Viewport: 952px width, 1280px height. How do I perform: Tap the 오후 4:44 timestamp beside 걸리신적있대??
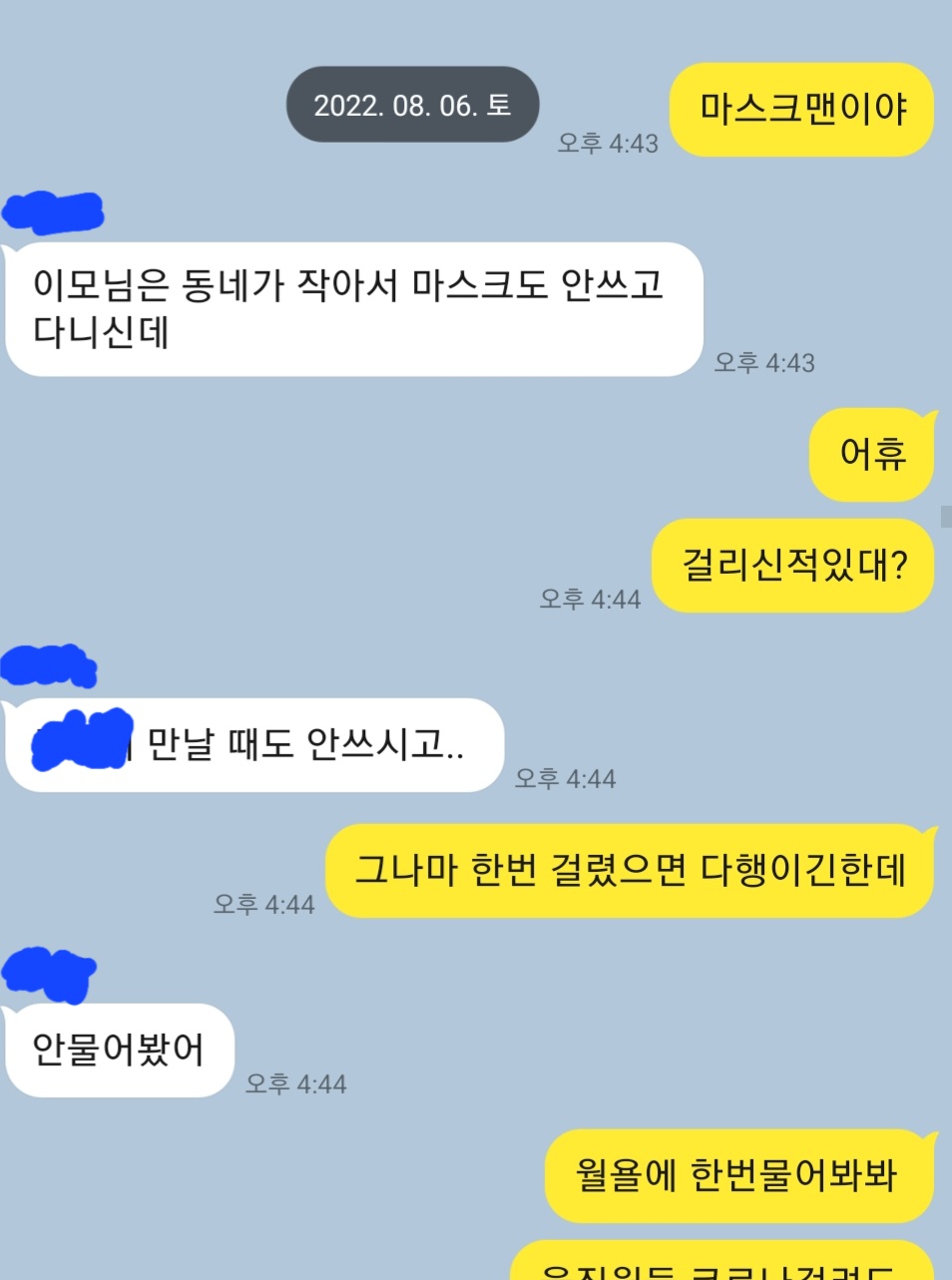point(590,599)
